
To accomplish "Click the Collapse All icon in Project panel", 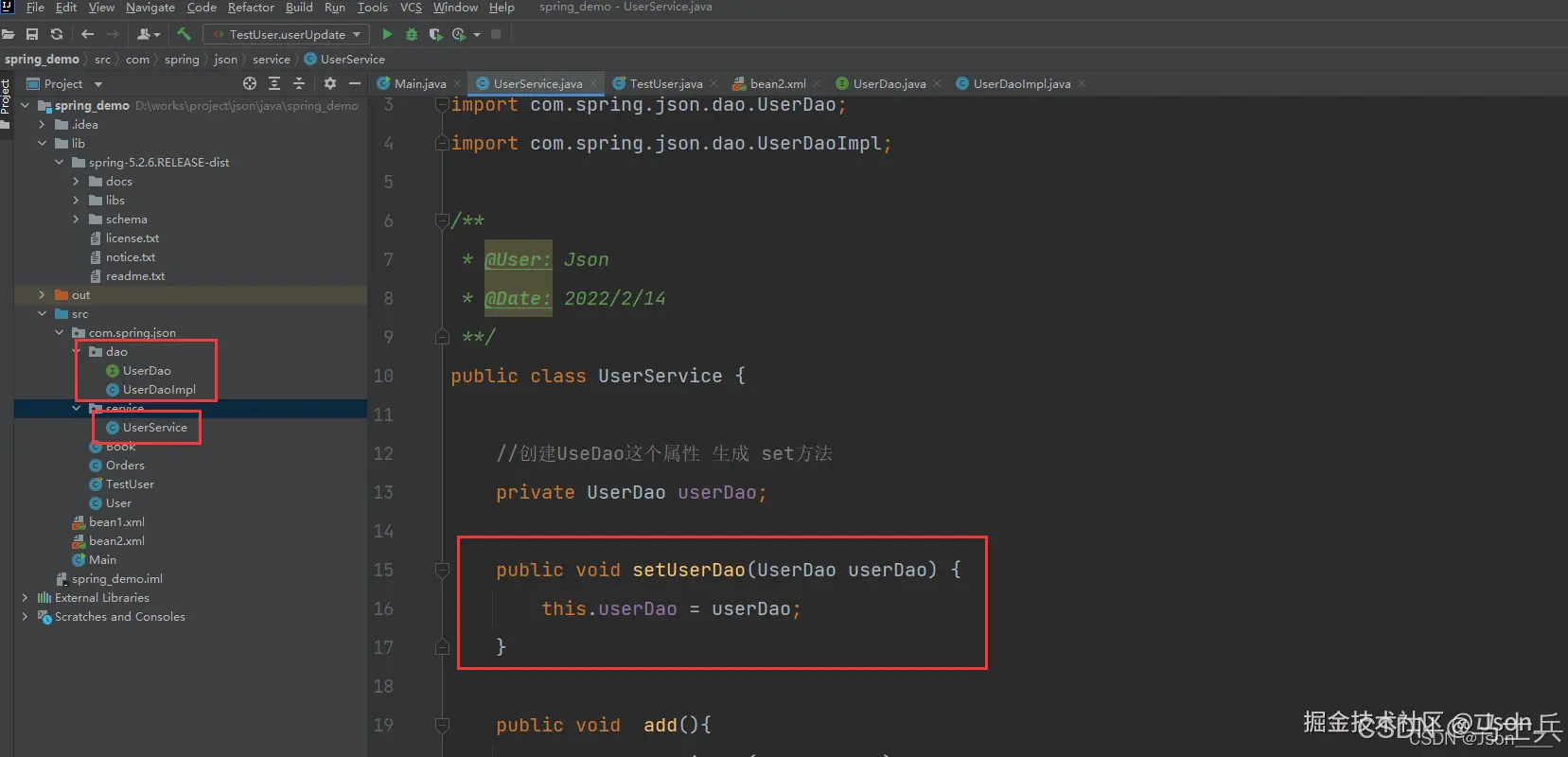I will pos(299,83).
